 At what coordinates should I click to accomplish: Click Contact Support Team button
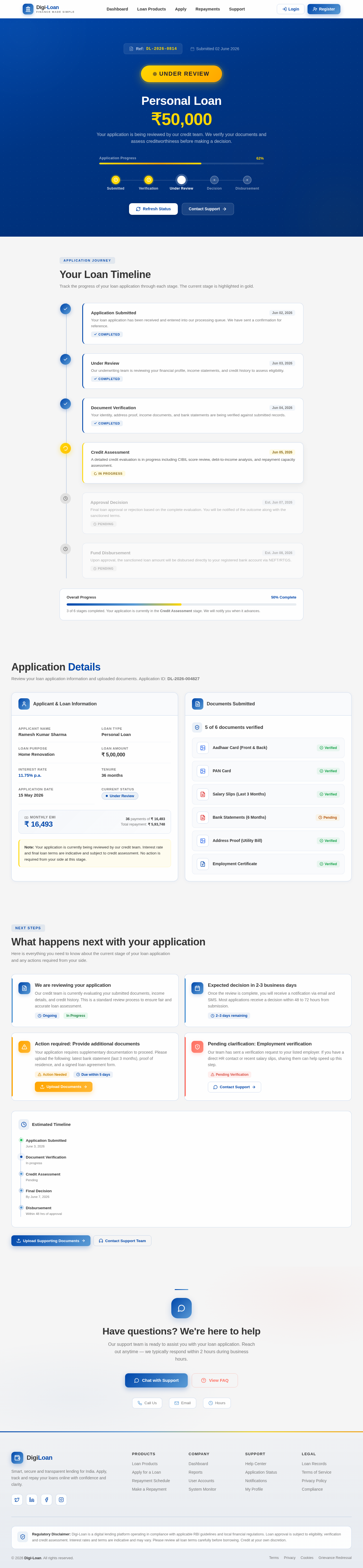coord(123,1240)
